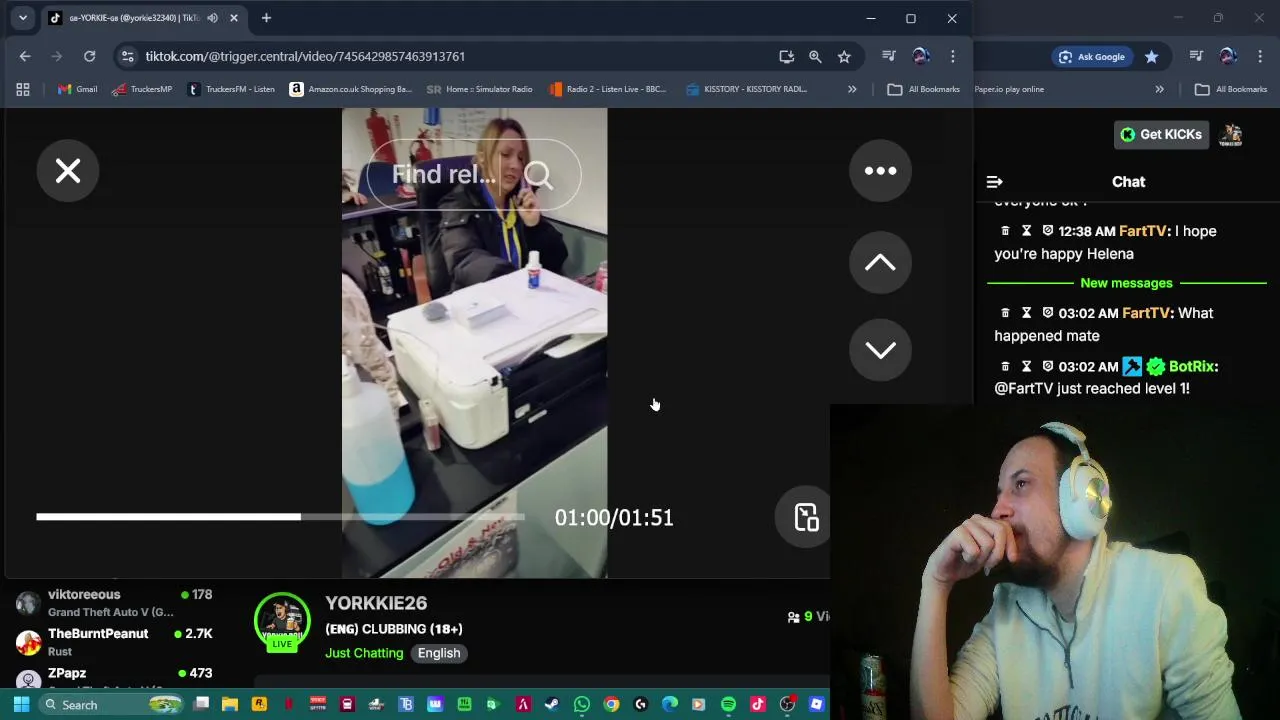Open a new browser tab
This screenshot has width=1280, height=720.
pyautogui.click(x=266, y=18)
